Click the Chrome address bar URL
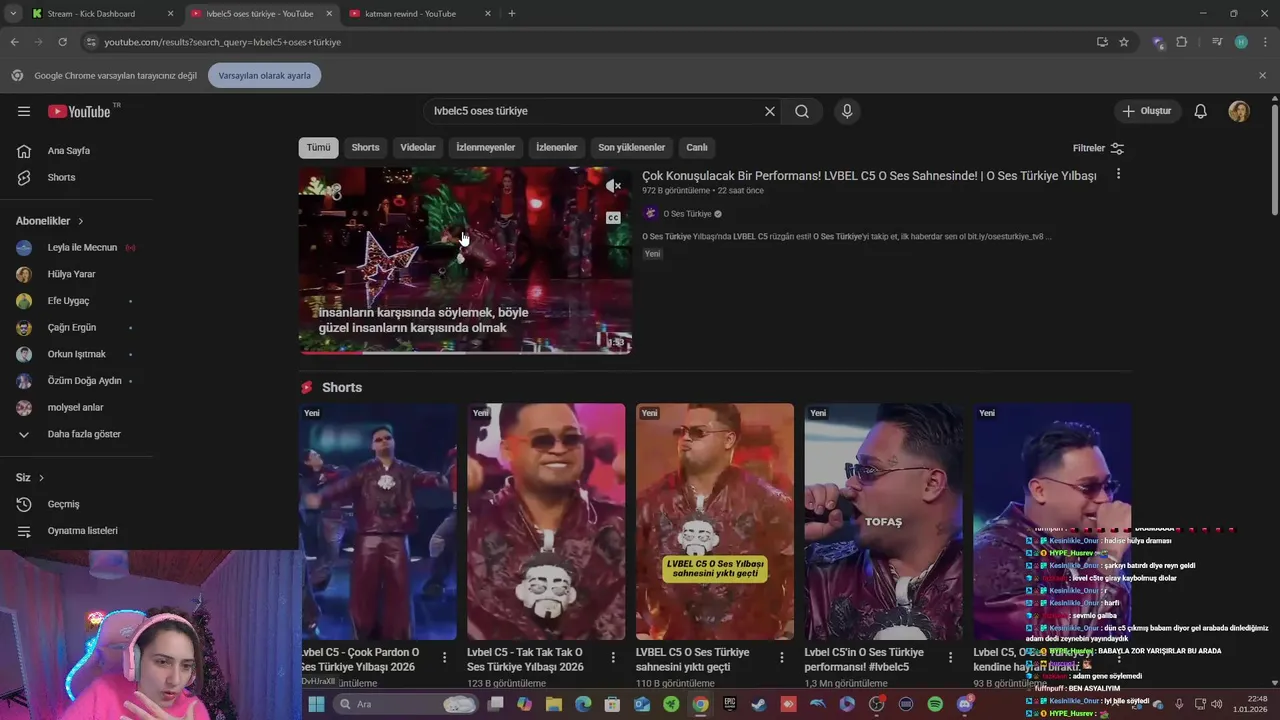This screenshot has height=720, width=1280. point(223,42)
